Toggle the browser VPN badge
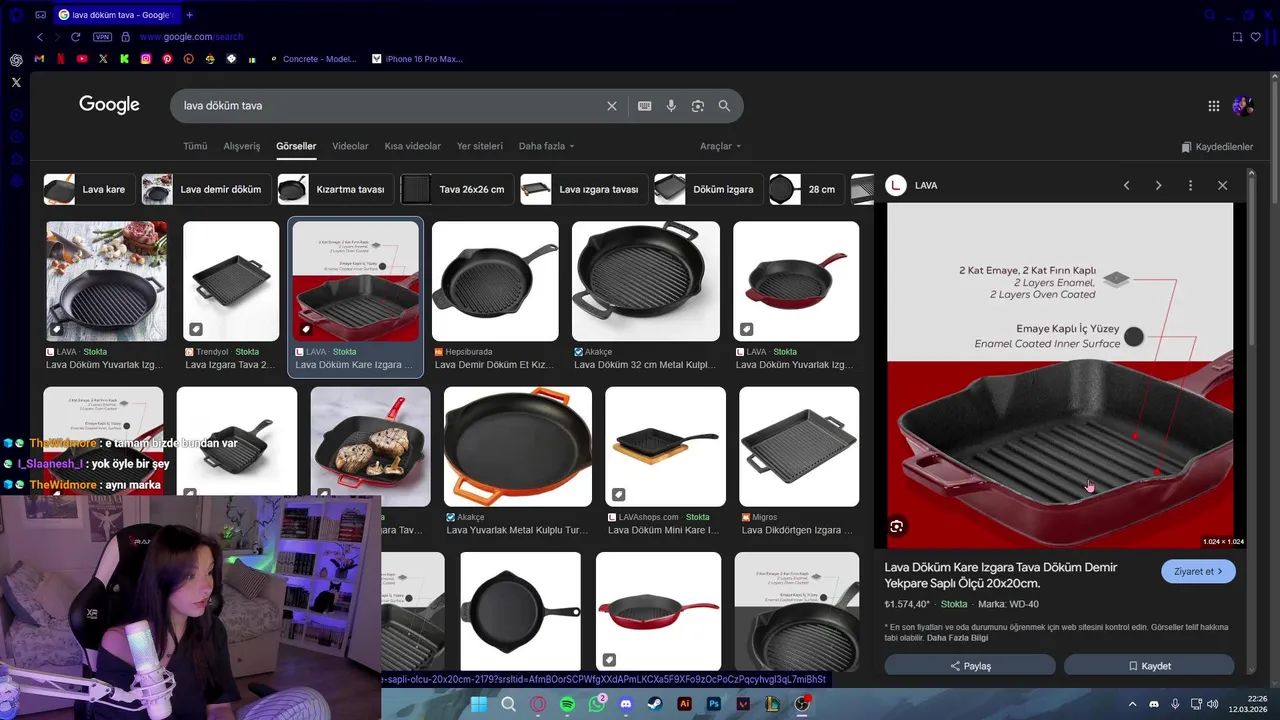Image resolution: width=1280 pixels, height=720 pixels. pos(102,37)
